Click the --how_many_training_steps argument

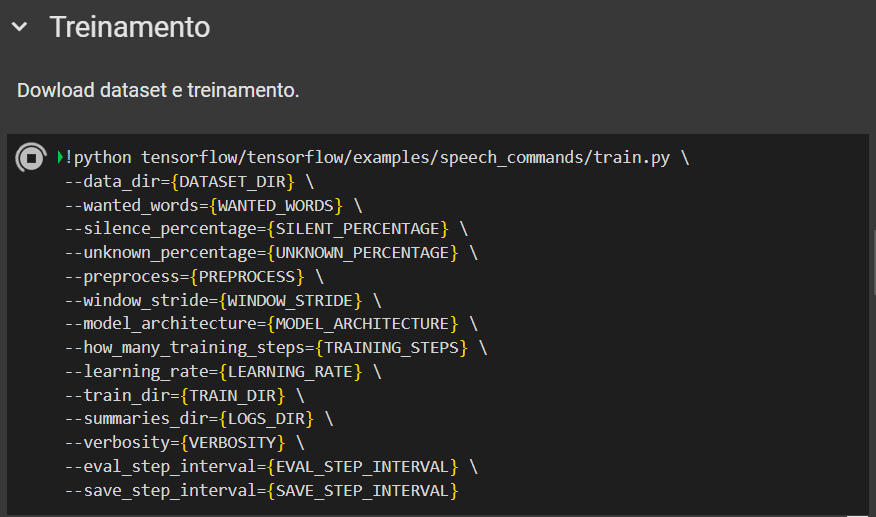189,348
